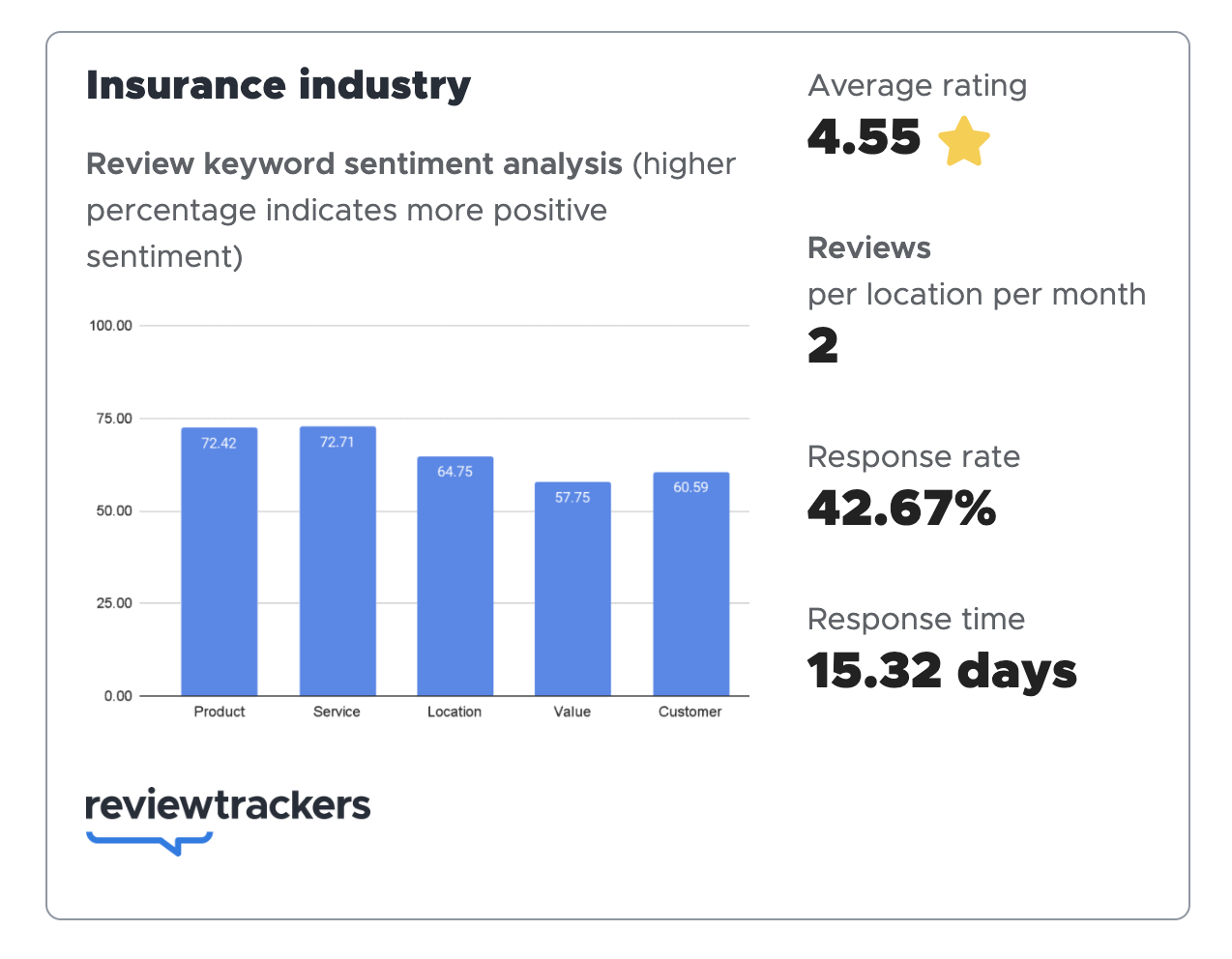Click the Value axis label

[572, 712]
